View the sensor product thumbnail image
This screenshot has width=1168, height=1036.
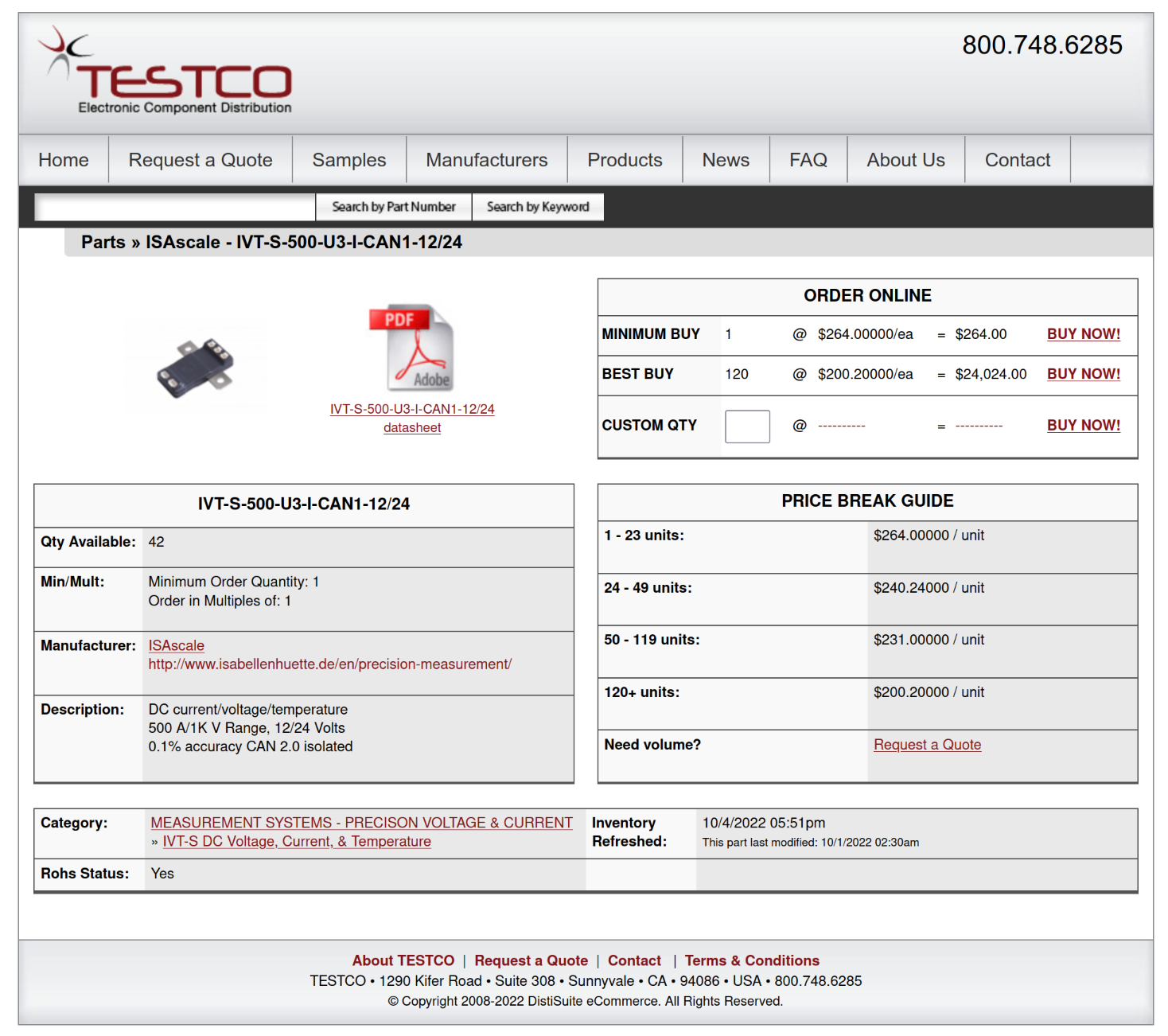[196, 367]
